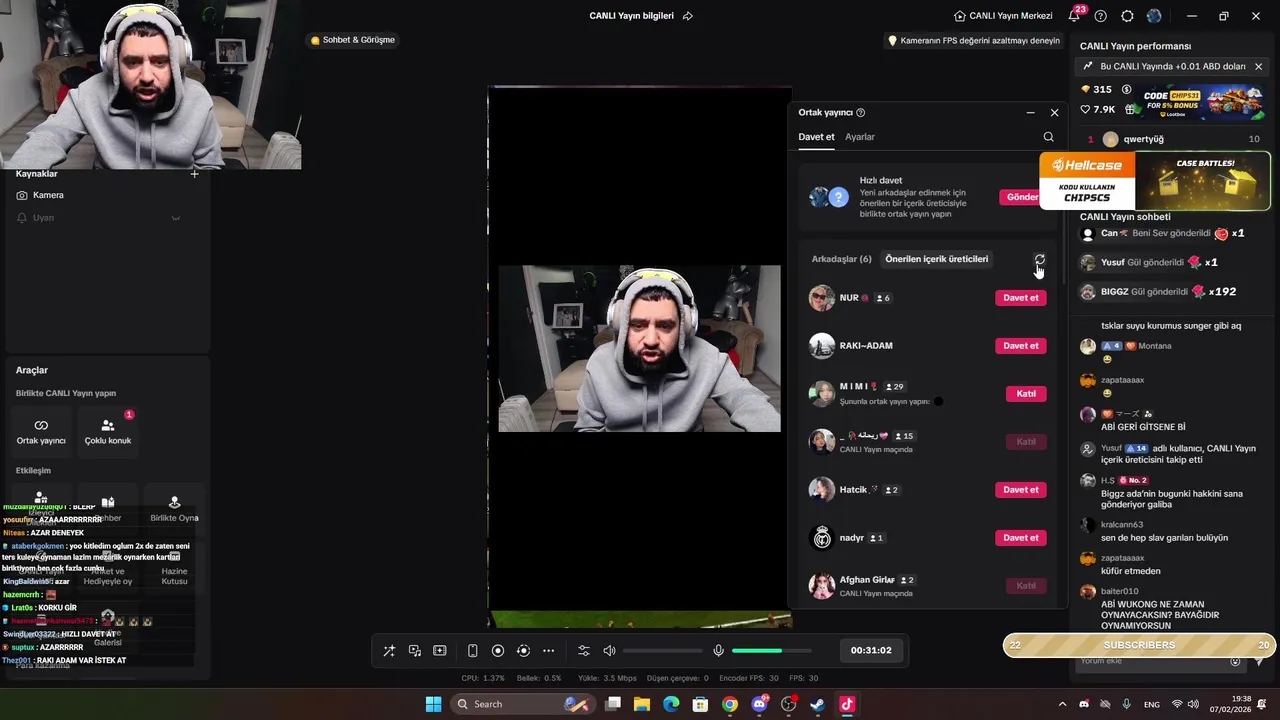Mute the microphone
1280x720 pixels.
click(x=718, y=651)
